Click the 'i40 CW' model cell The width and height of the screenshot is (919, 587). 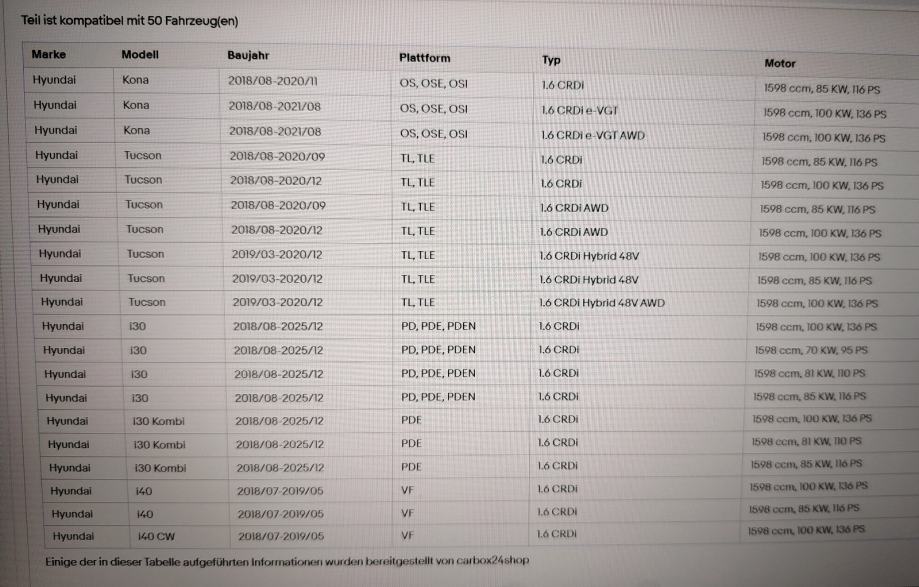coord(156,536)
